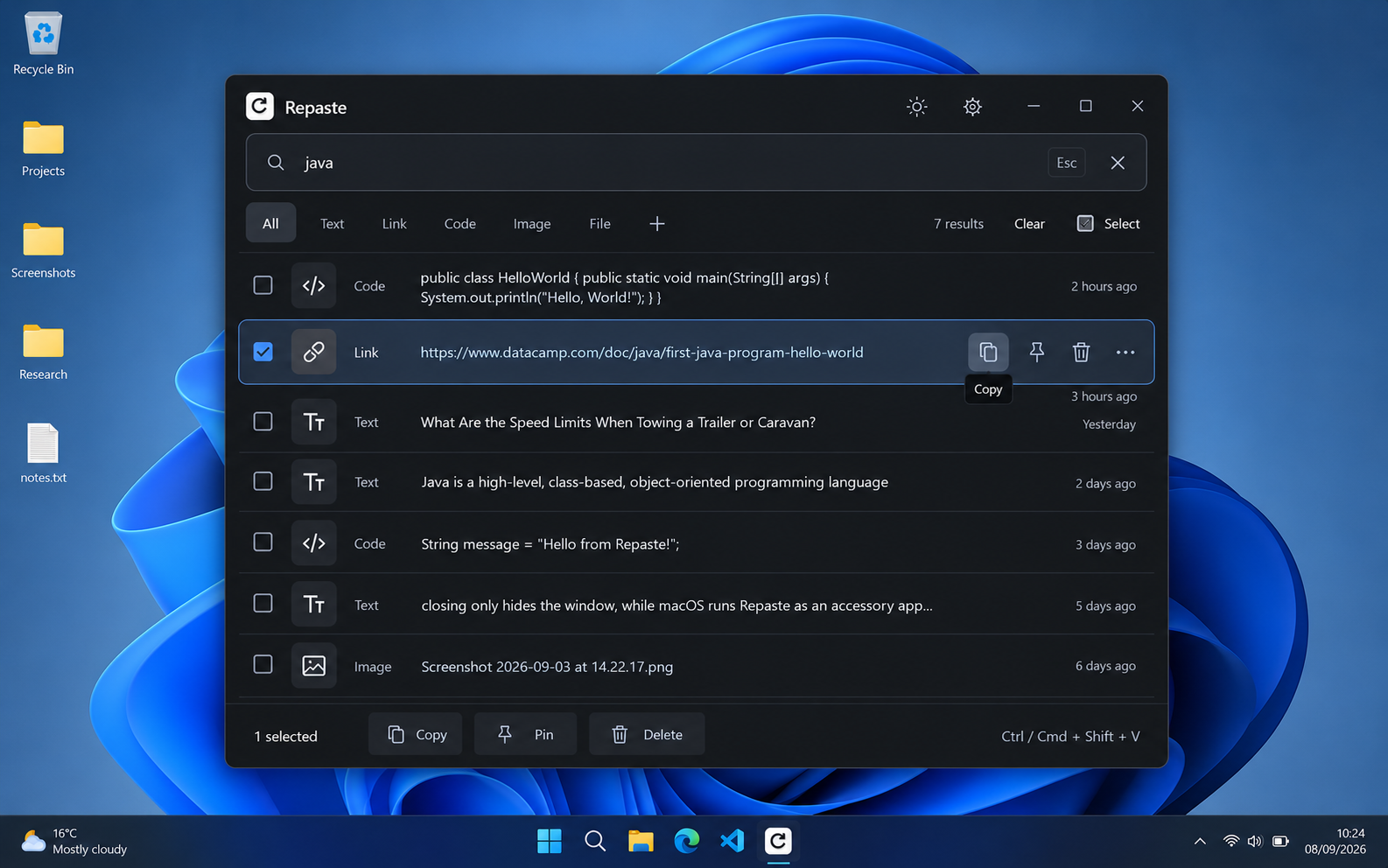Click image icon of Screenshot png entry
The height and width of the screenshot is (868, 1388).
pyautogui.click(x=313, y=665)
